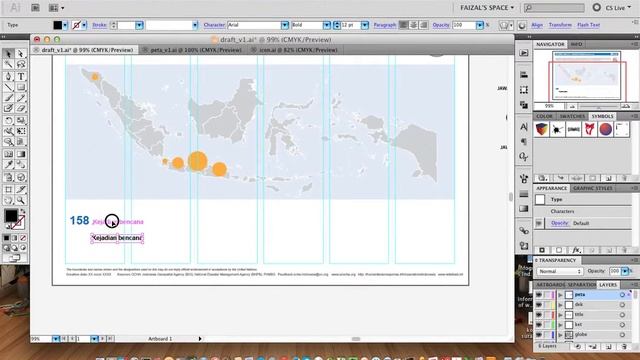Switch to the peta_v1.ai document tab
Image resolution: width=640 pixels, height=360 pixels.
point(196,50)
